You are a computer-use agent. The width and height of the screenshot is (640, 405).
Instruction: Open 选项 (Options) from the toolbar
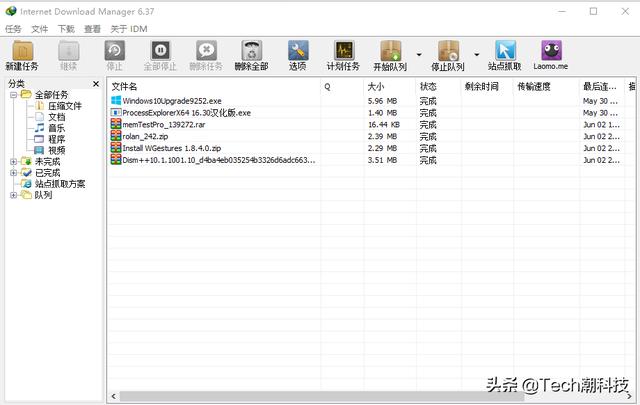(x=298, y=54)
